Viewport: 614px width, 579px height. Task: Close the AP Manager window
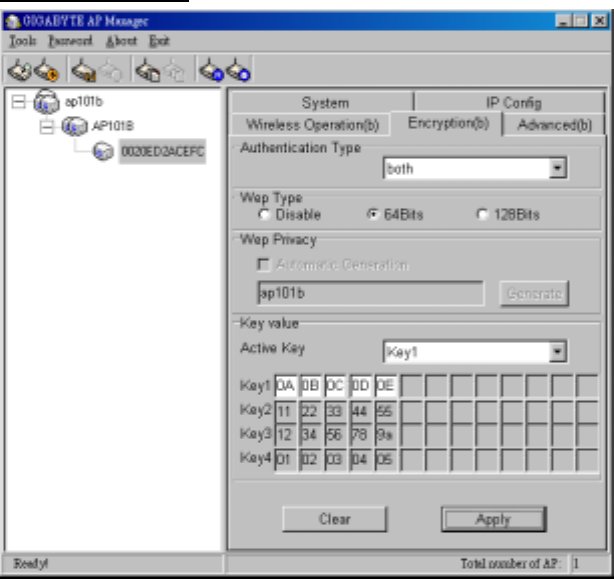click(x=600, y=20)
